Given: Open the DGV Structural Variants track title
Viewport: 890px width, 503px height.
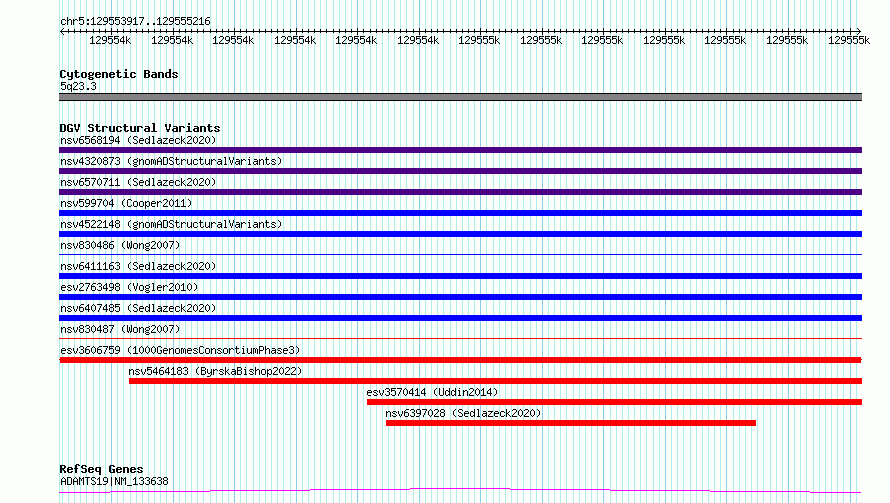Looking at the screenshot, I should point(140,128).
